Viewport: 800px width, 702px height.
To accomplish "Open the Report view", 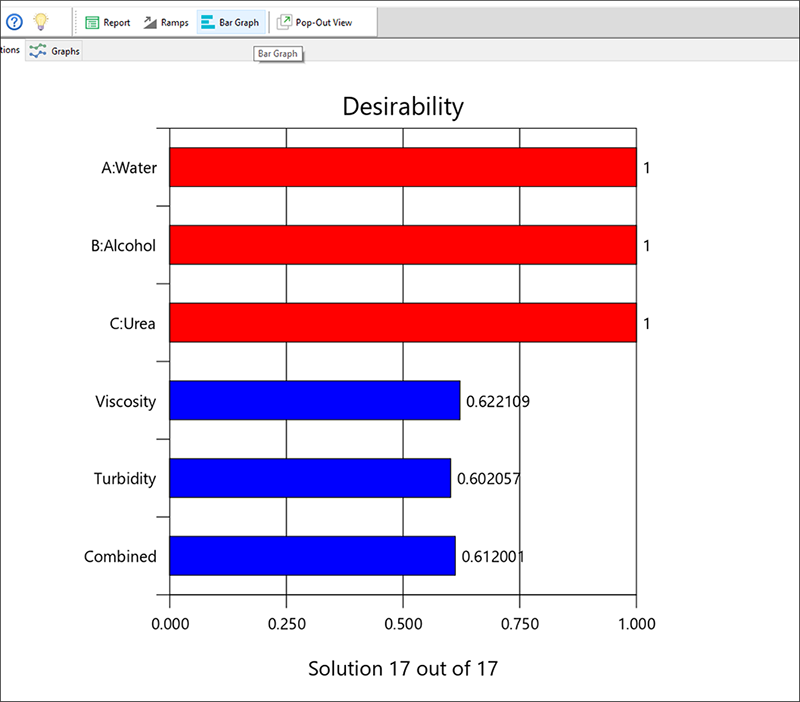I will click(108, 22).
